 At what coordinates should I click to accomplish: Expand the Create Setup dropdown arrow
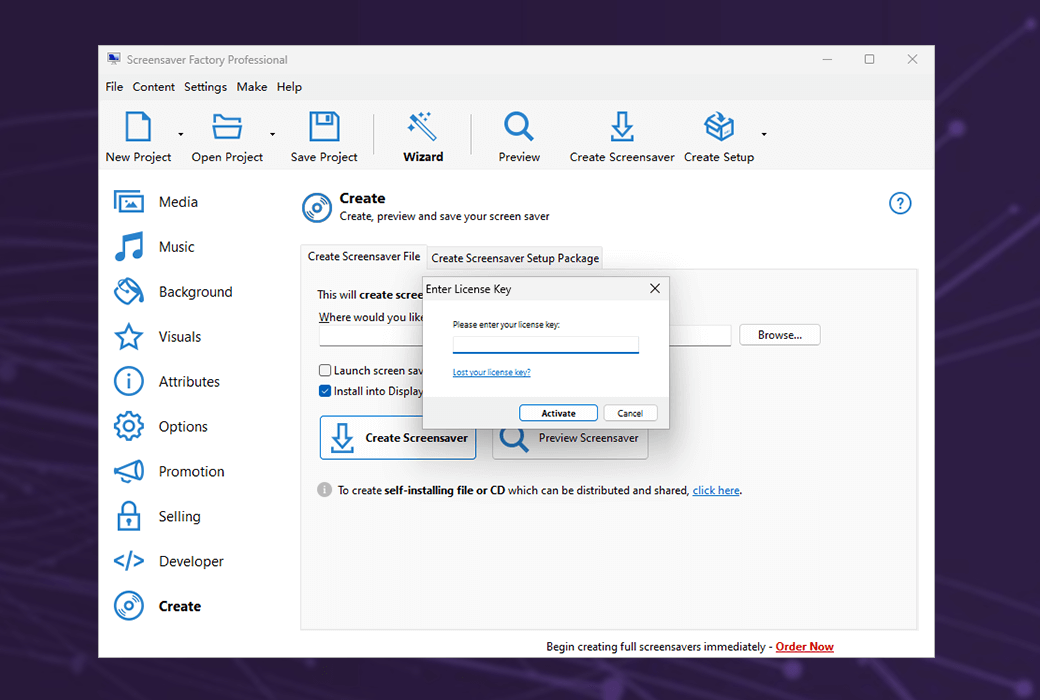pyautogui.click(x=764, y=134)
